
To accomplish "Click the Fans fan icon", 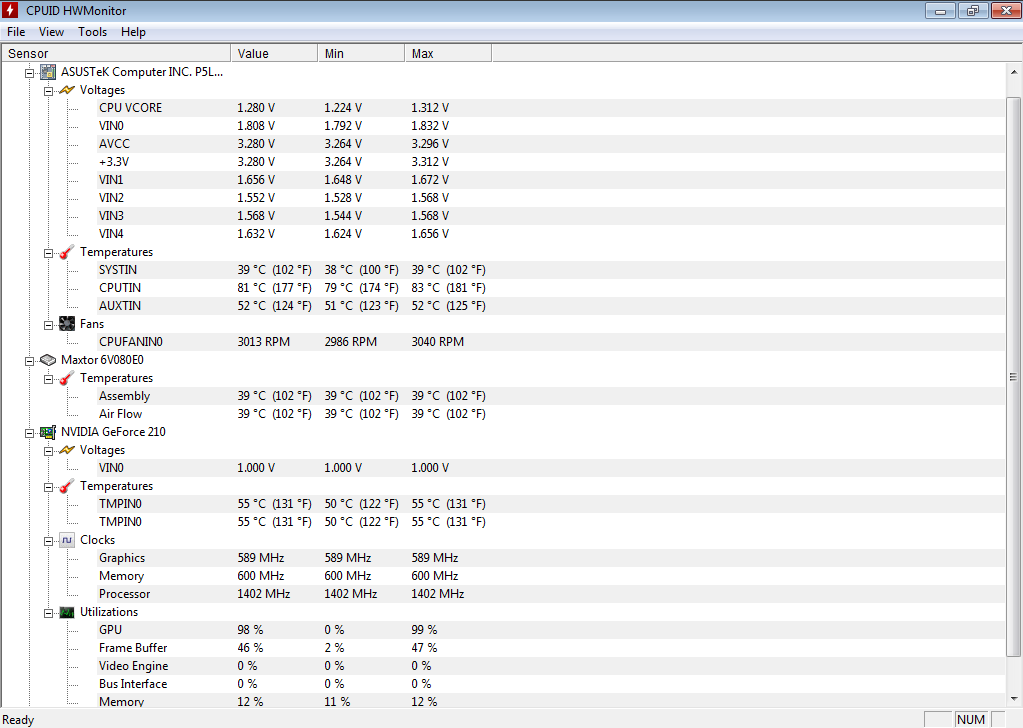I will click(x=67, y=324).
